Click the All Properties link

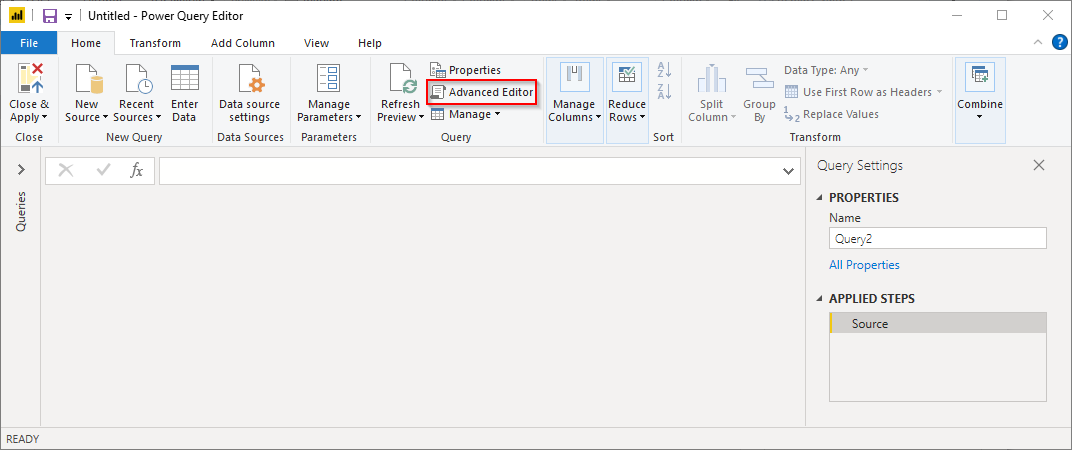864,265
